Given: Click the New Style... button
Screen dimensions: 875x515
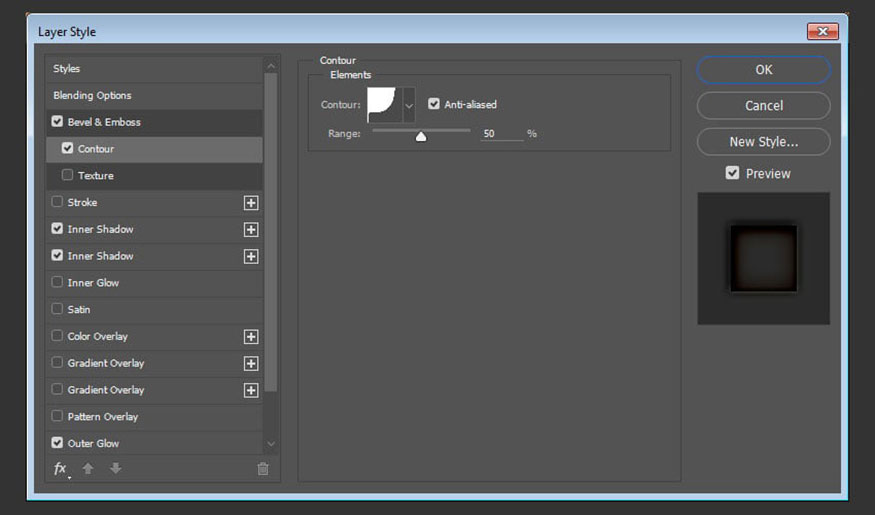Looking at the screenshot, I should [763, 142].
